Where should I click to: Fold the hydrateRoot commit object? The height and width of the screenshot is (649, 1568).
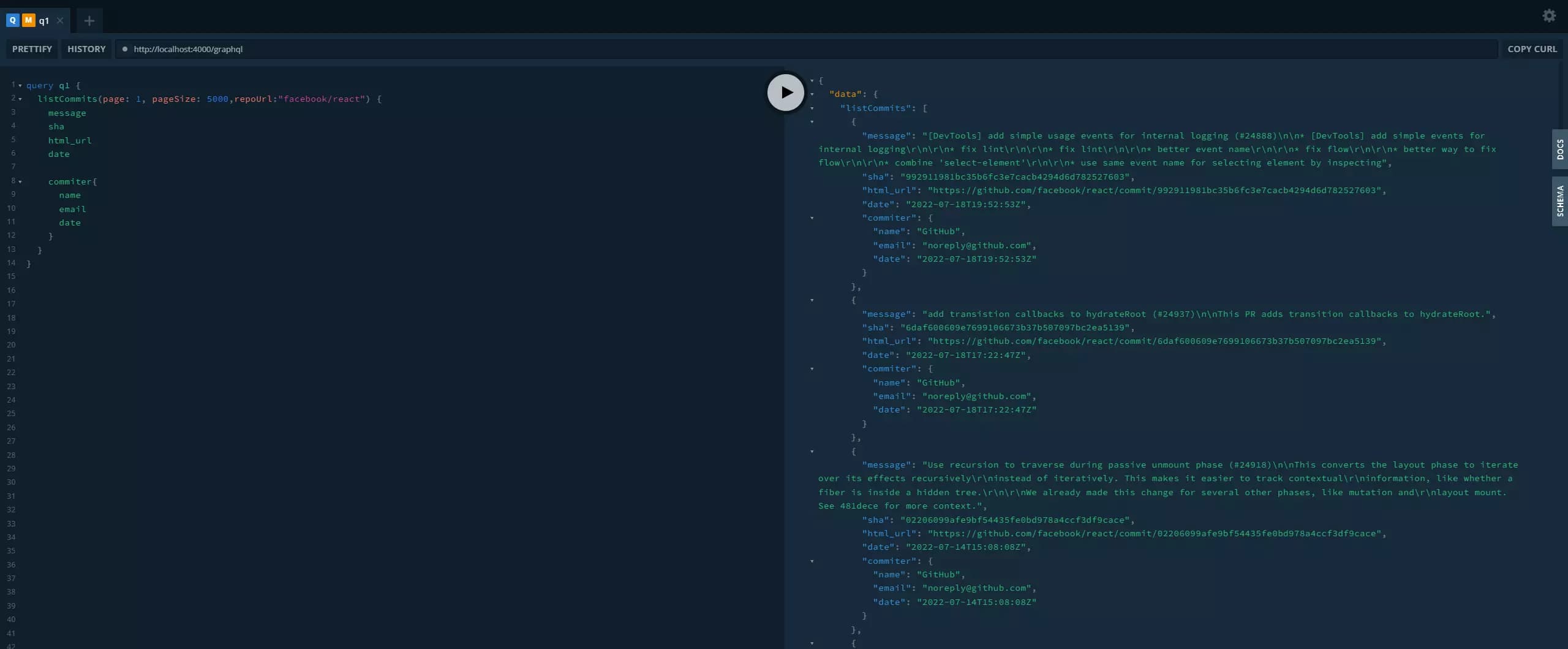tap(812, 300)
